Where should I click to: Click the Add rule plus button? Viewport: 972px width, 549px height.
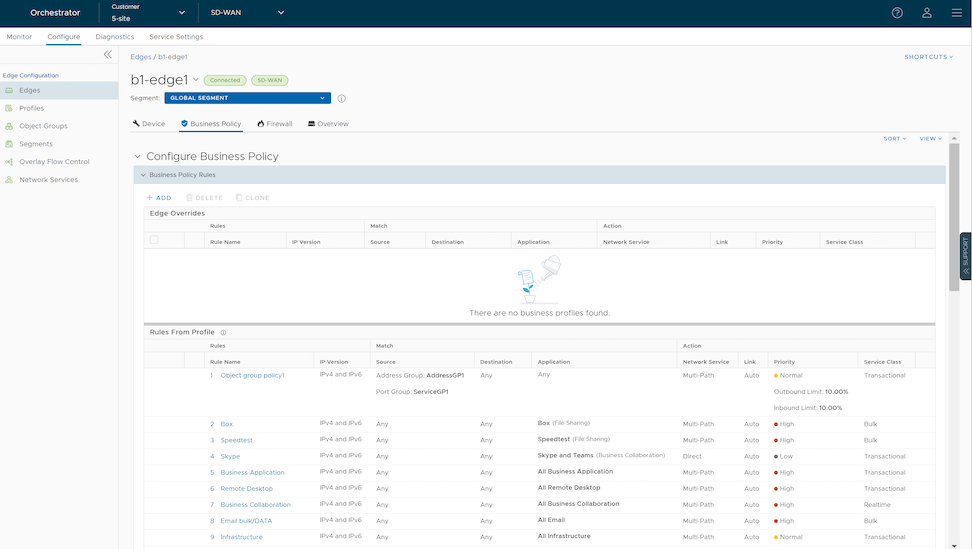[159, 198]
